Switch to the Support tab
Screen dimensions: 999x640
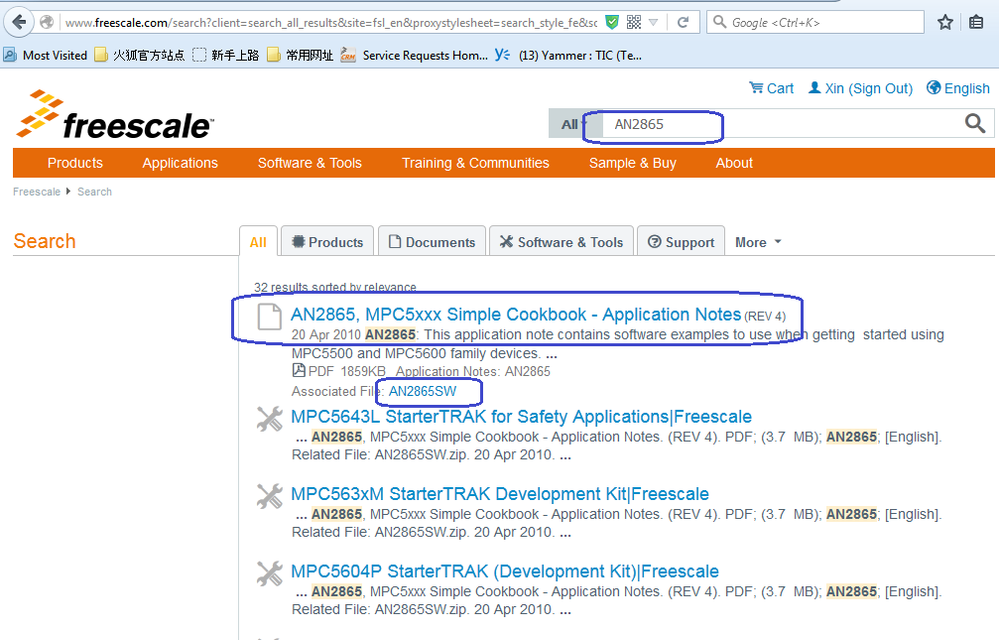(x=681, y=242)
